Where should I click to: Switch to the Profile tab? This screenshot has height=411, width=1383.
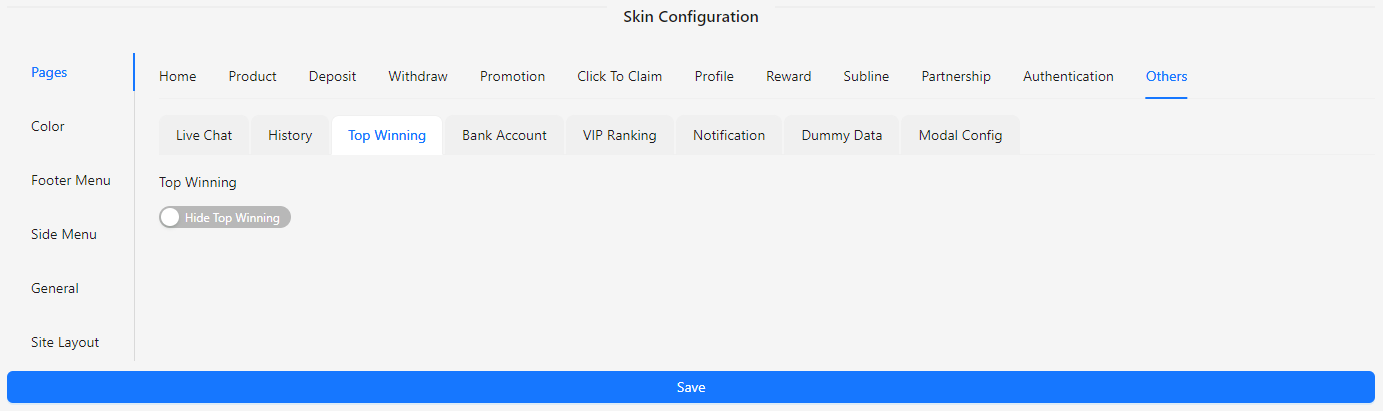point(714,77)
